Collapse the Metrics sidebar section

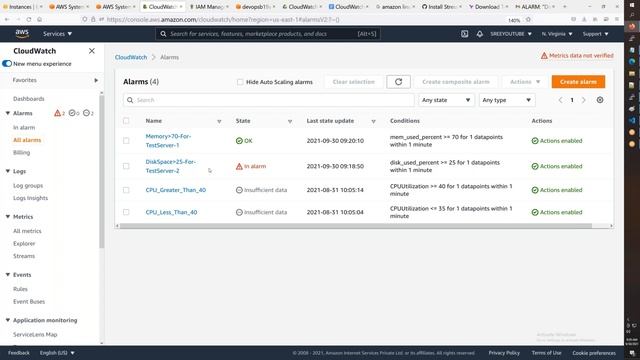tap(8, 217)
